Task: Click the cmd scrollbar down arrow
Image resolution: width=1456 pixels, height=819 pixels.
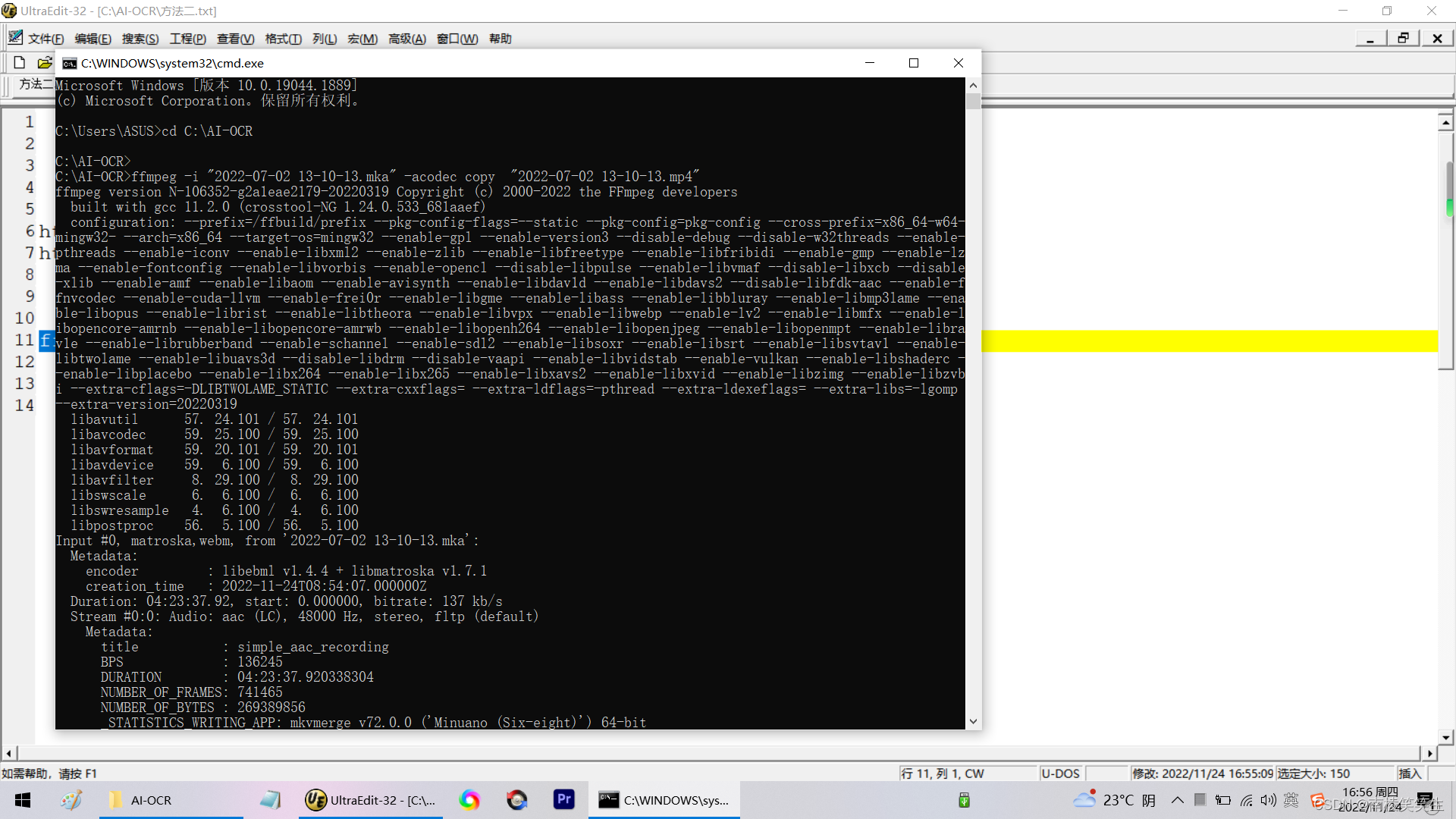Action: (x=973, y=722)
